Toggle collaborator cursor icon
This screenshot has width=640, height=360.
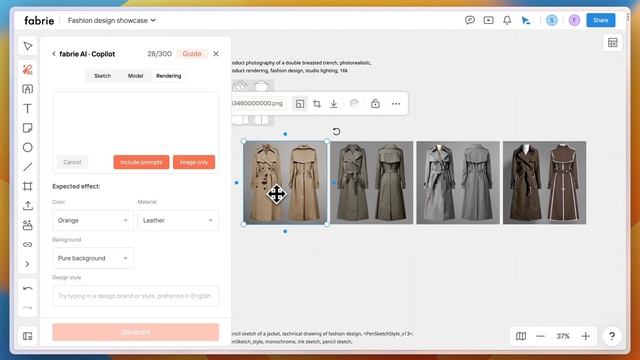point(526,20)
